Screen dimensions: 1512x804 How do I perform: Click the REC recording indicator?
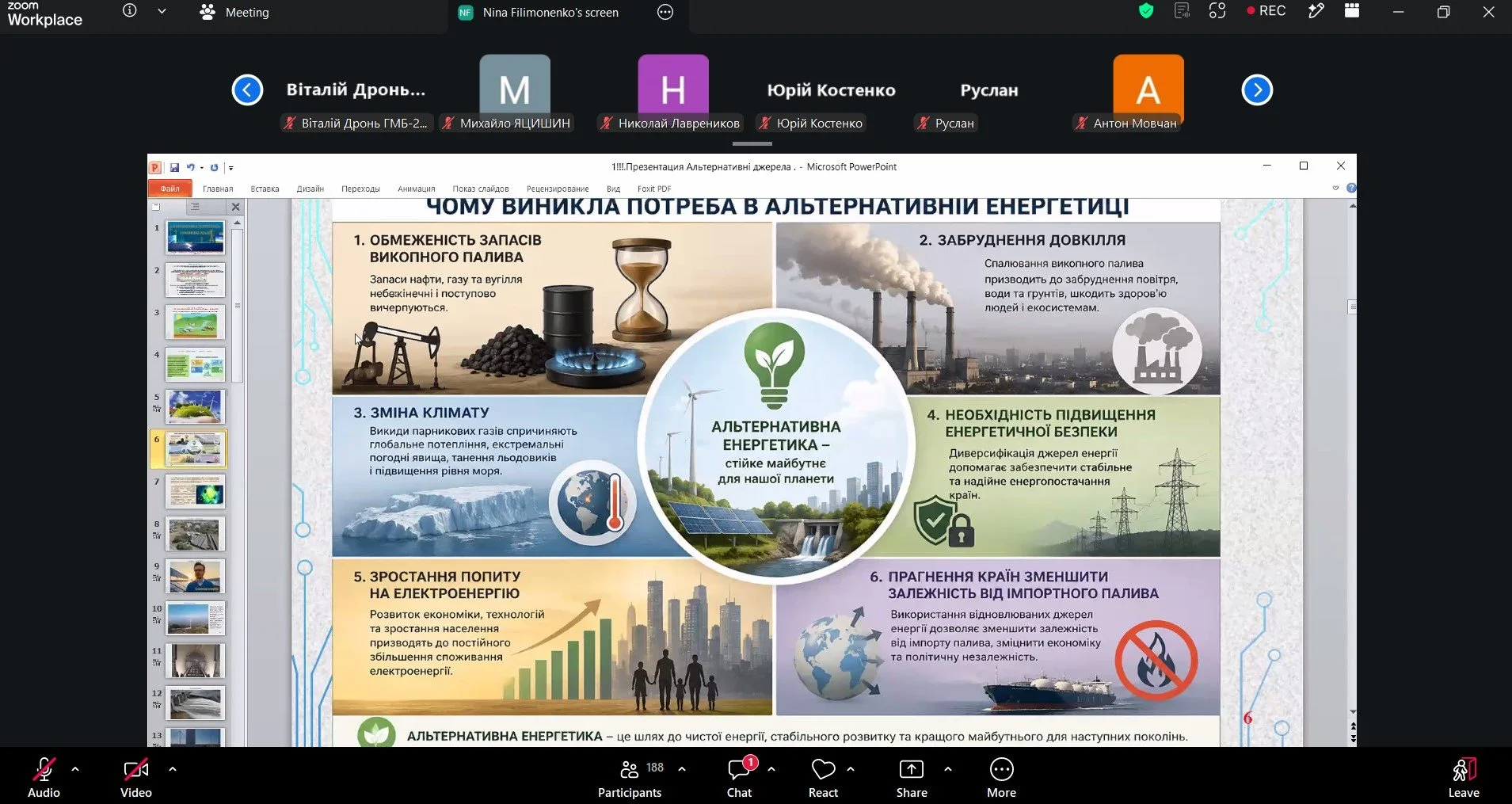tap(1266, 11)
